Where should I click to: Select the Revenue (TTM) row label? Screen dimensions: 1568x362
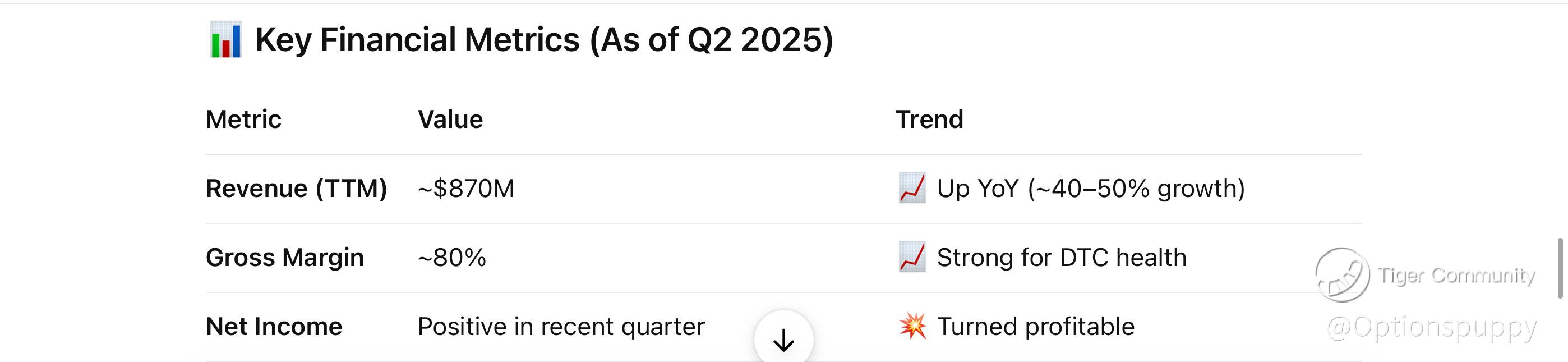297,189
